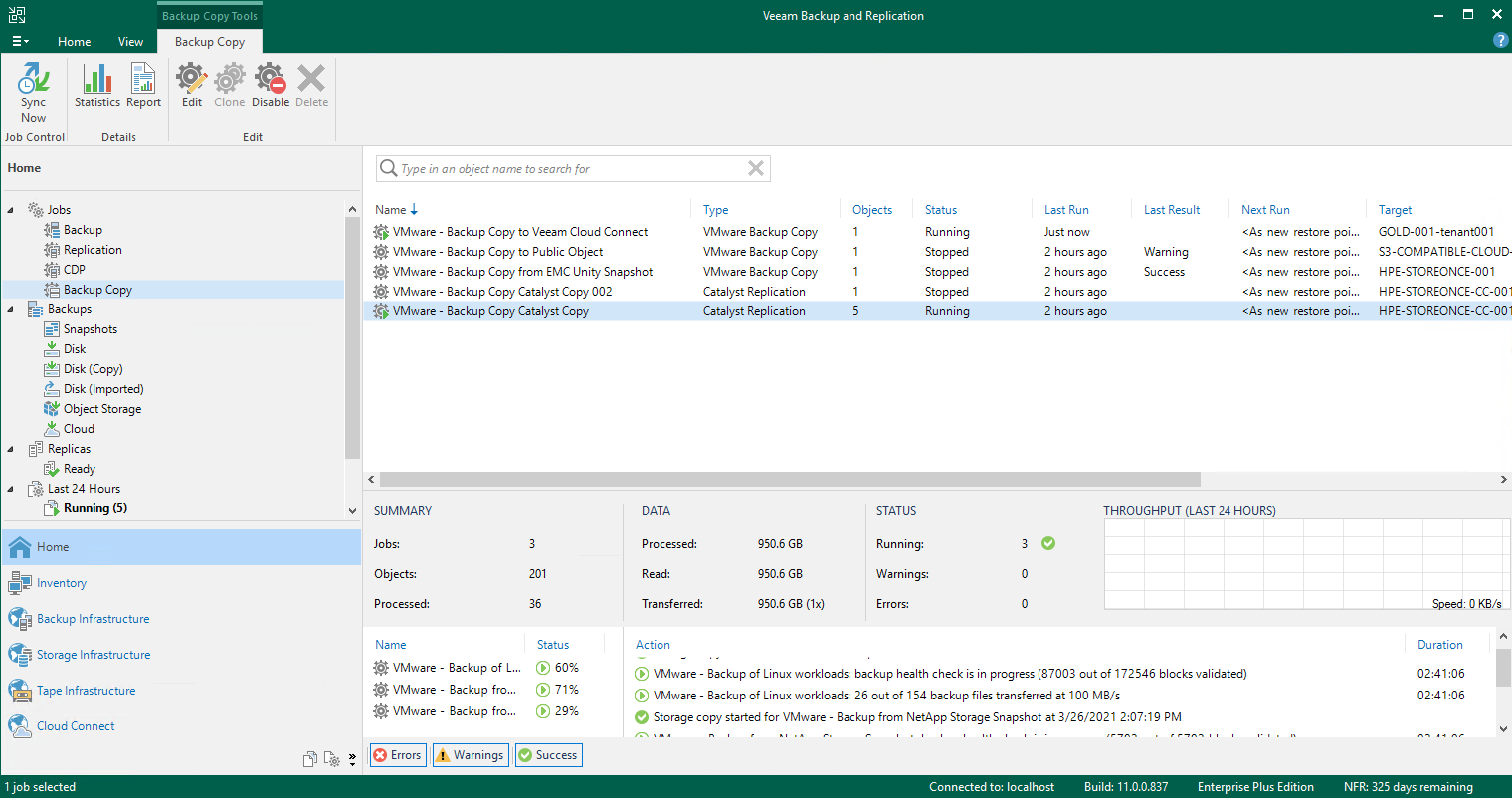Focus the object name search field
Screen dimensions: 1512x798
572,169
